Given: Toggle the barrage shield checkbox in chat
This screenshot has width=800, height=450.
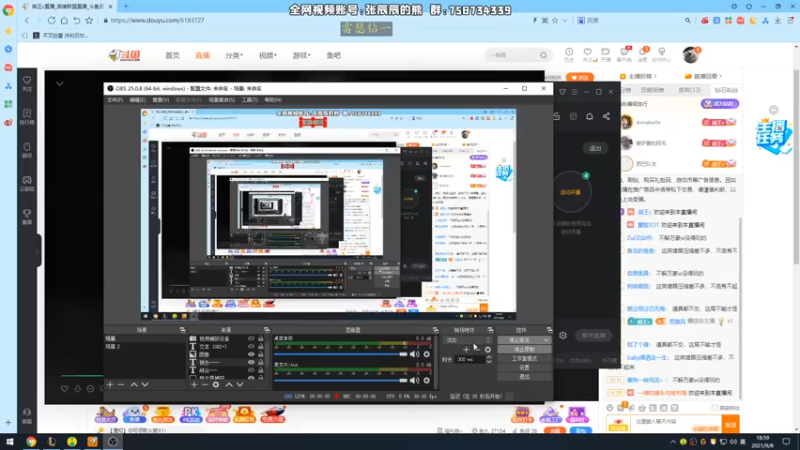Looking at the screenshot, I should point(715,408).
